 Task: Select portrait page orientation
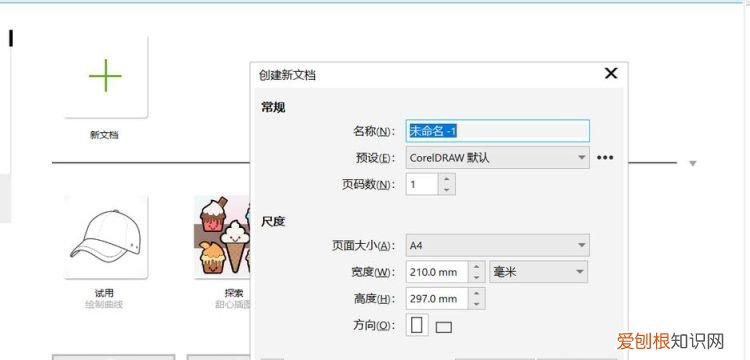[x=417, y=325]
